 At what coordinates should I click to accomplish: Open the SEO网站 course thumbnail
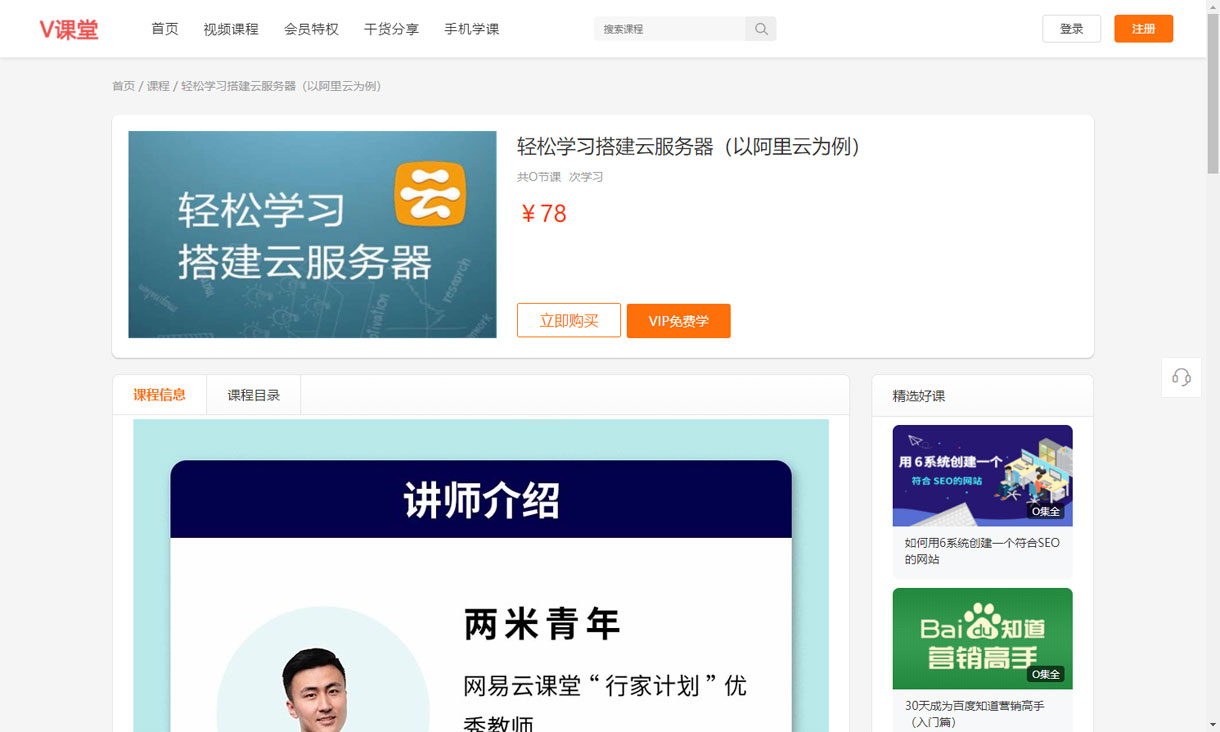(x=982, y=476)
